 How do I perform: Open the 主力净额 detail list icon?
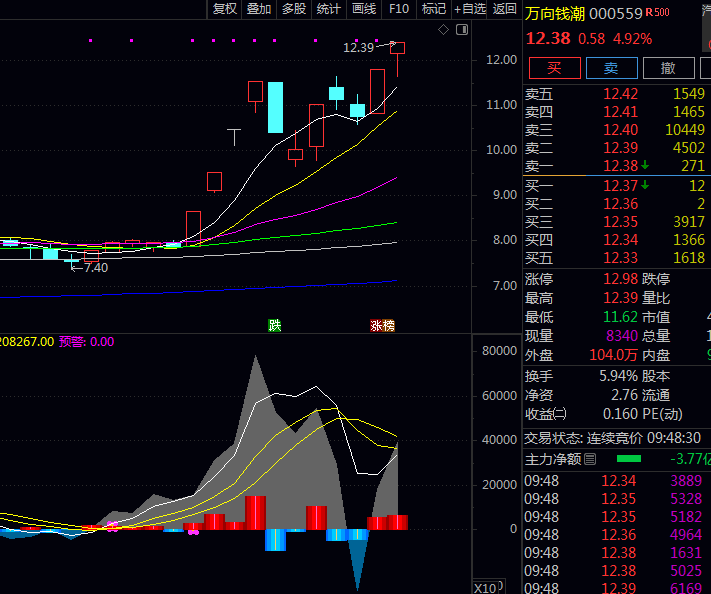(590, 460)
